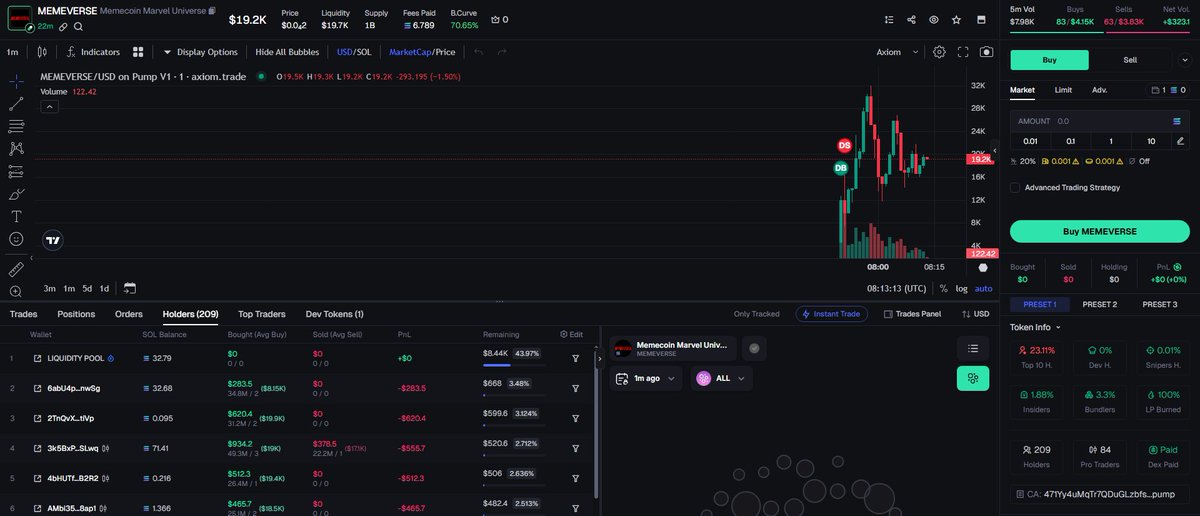Click the Buy MEMEVERSE button

pos(1099,231)
